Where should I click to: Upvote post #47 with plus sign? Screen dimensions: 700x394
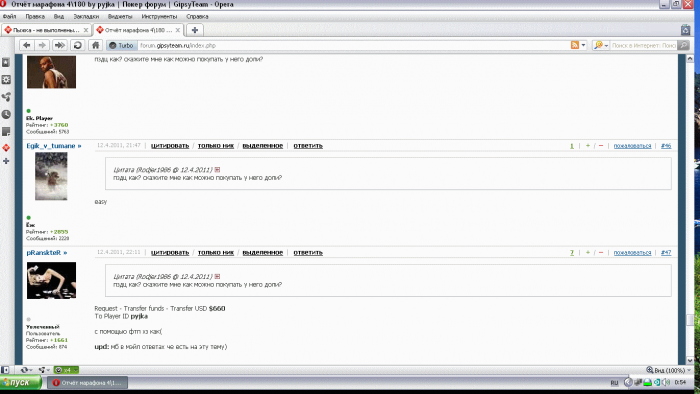click(588, 252)
